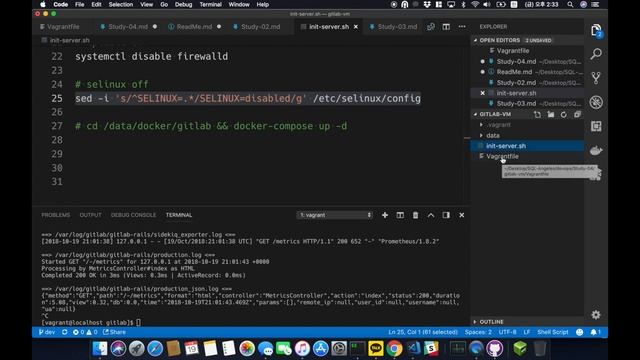Expand the Outline section
Image resolution: width=640 pixels, height=360 pixels.
coord(491,322)
